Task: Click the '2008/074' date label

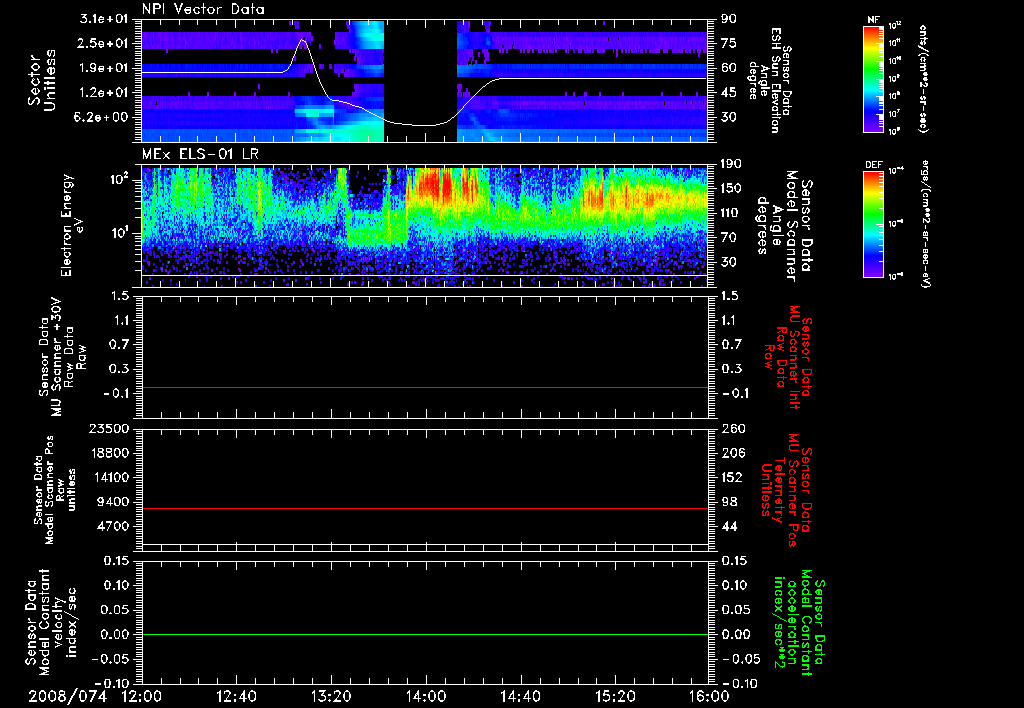Action: point(67,697)
